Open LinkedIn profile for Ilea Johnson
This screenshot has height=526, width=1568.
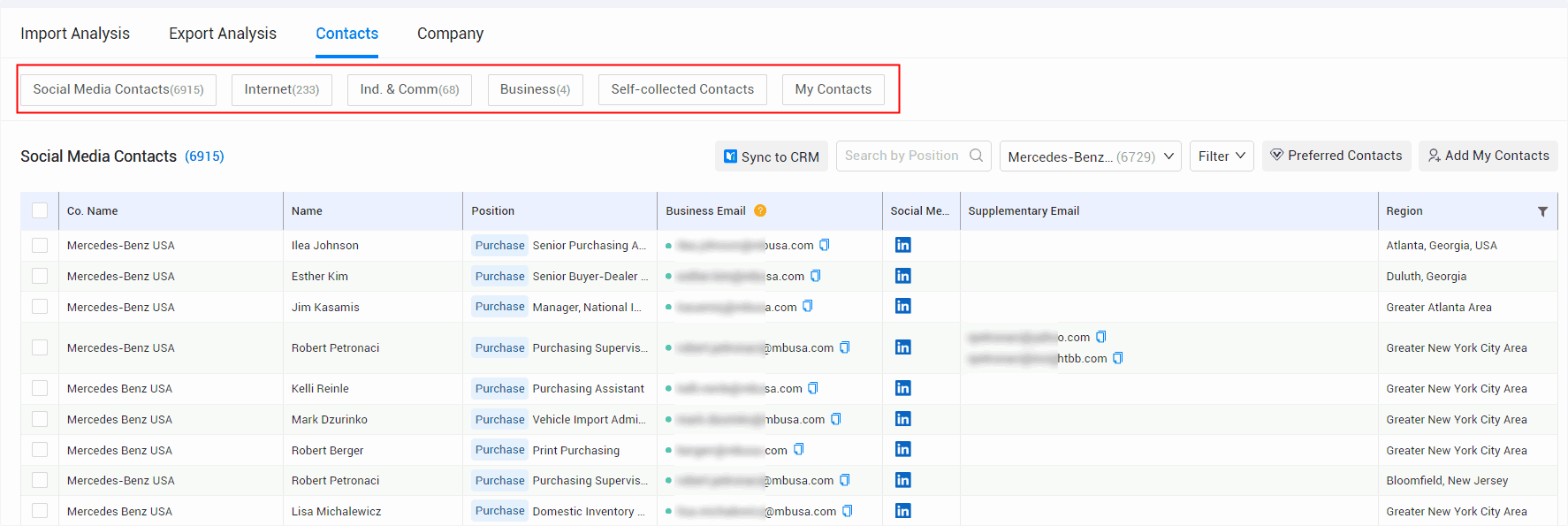pos(902,245)
